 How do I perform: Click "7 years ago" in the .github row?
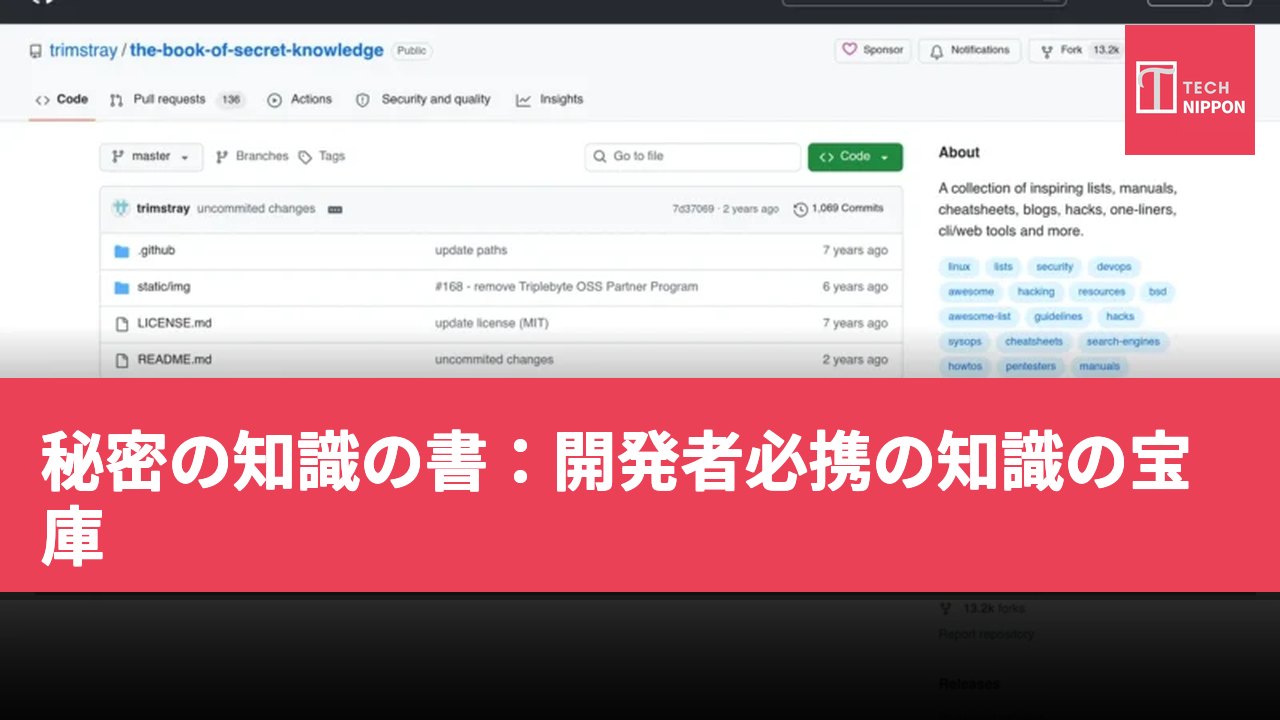coord(855,250)
